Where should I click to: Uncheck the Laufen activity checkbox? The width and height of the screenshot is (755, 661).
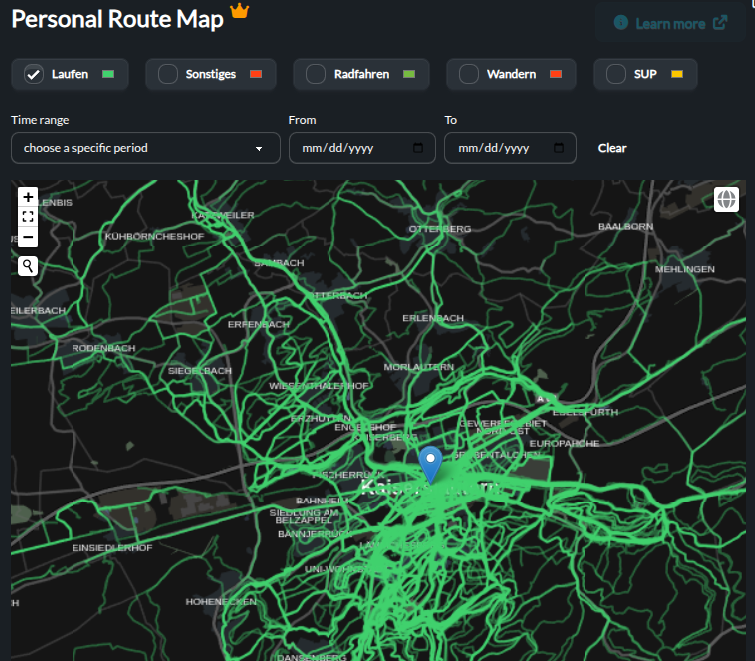[34, 74]
